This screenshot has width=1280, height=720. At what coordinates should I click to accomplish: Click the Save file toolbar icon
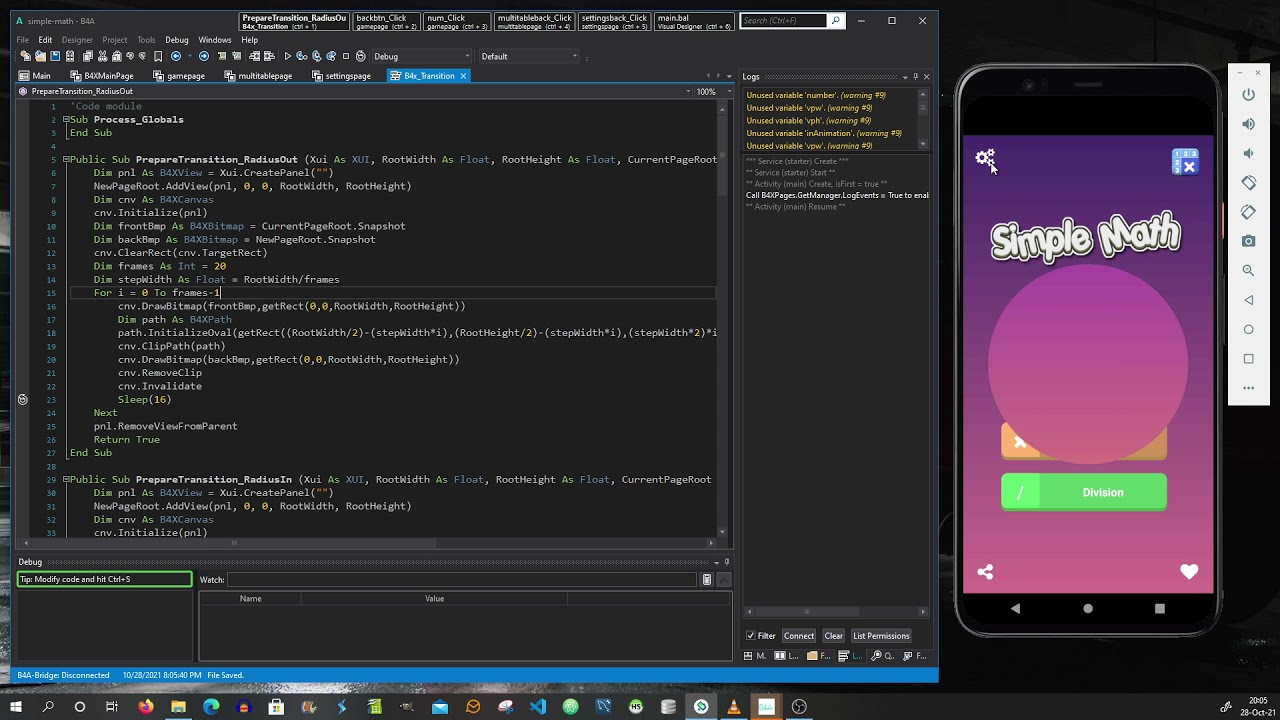pyautogui.click(x=56, y=56)
